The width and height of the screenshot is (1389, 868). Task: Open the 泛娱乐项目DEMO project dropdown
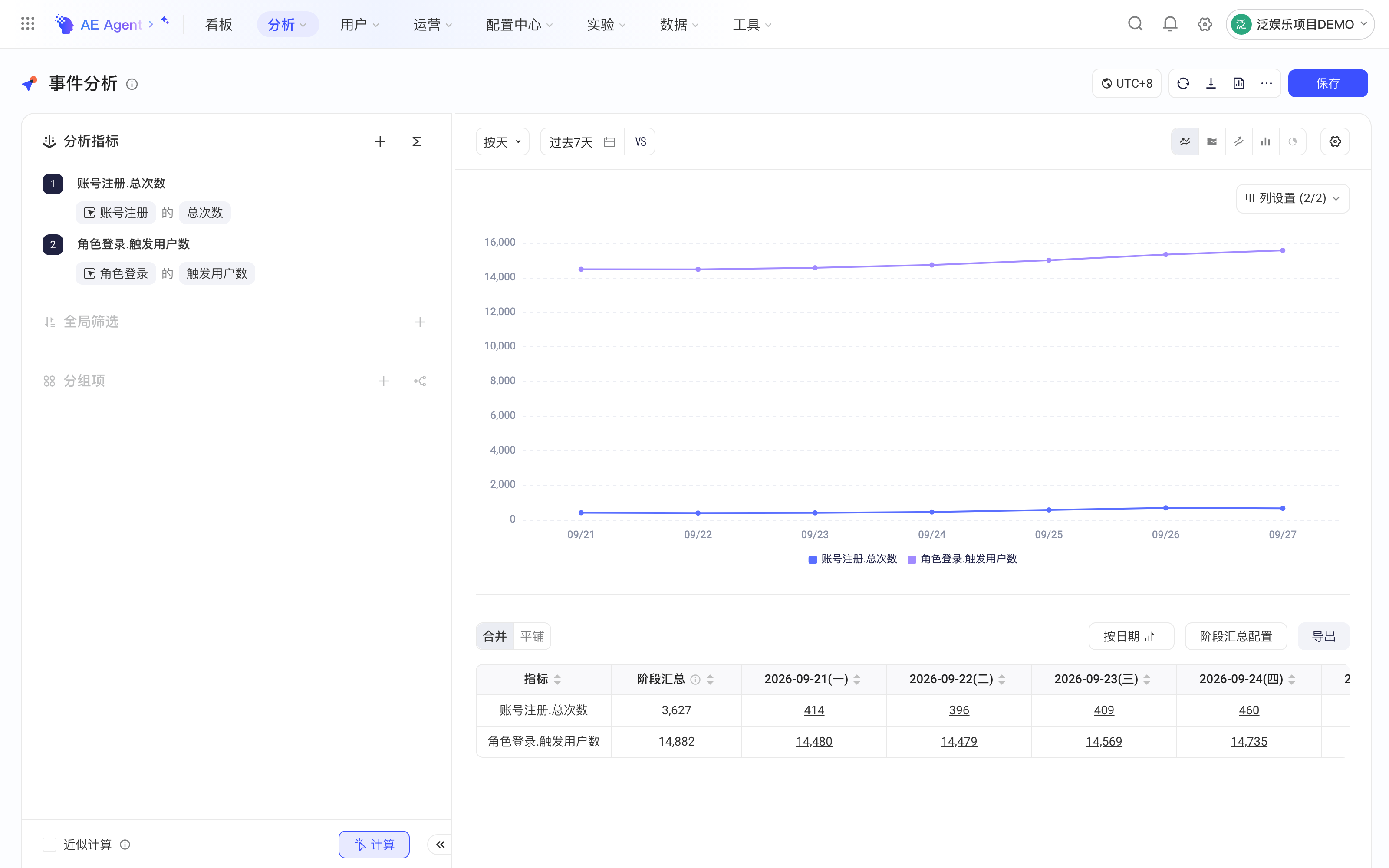click(x=1300, y=24)
